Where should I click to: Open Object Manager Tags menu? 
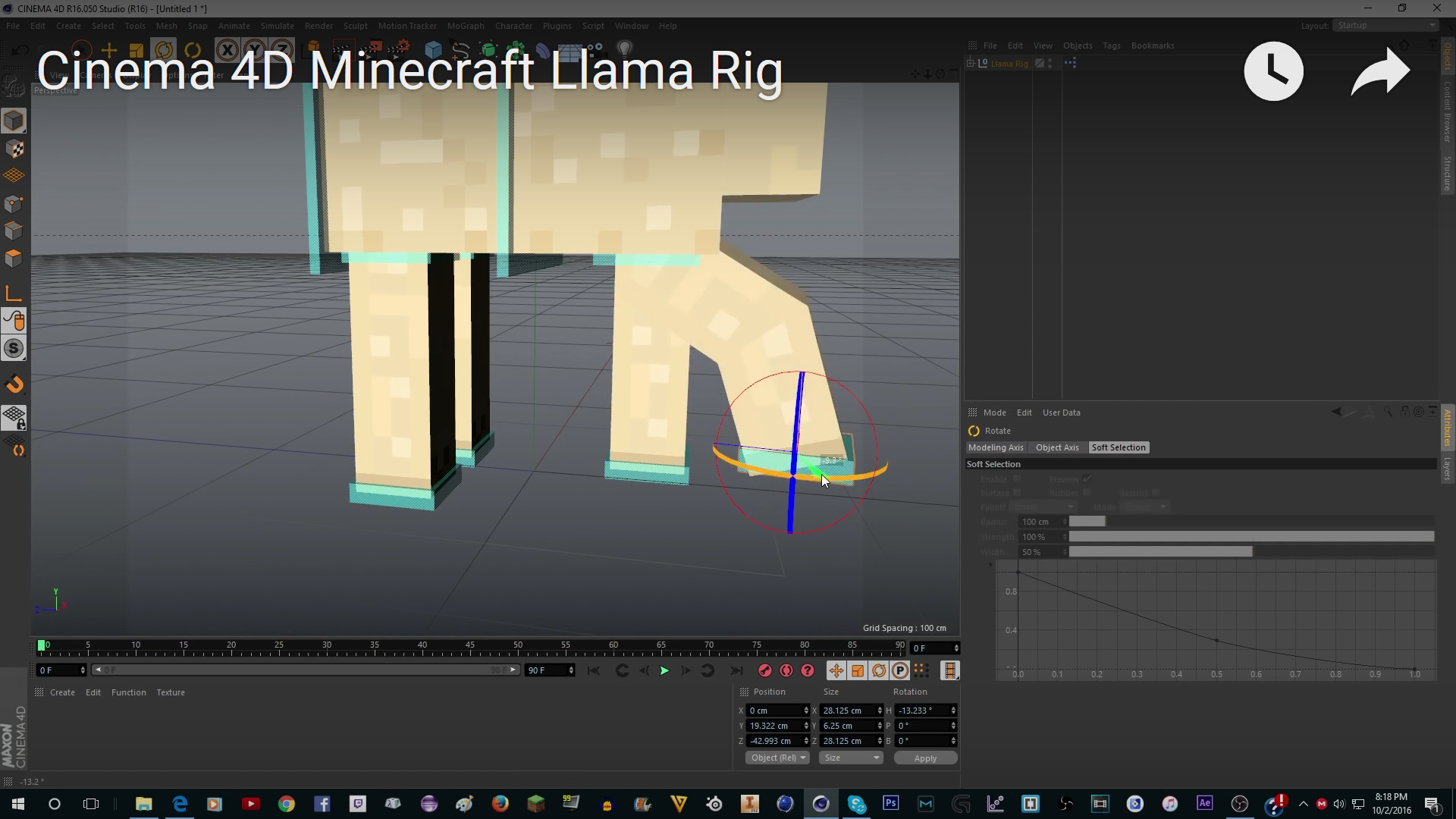(x=1111, y=45)
